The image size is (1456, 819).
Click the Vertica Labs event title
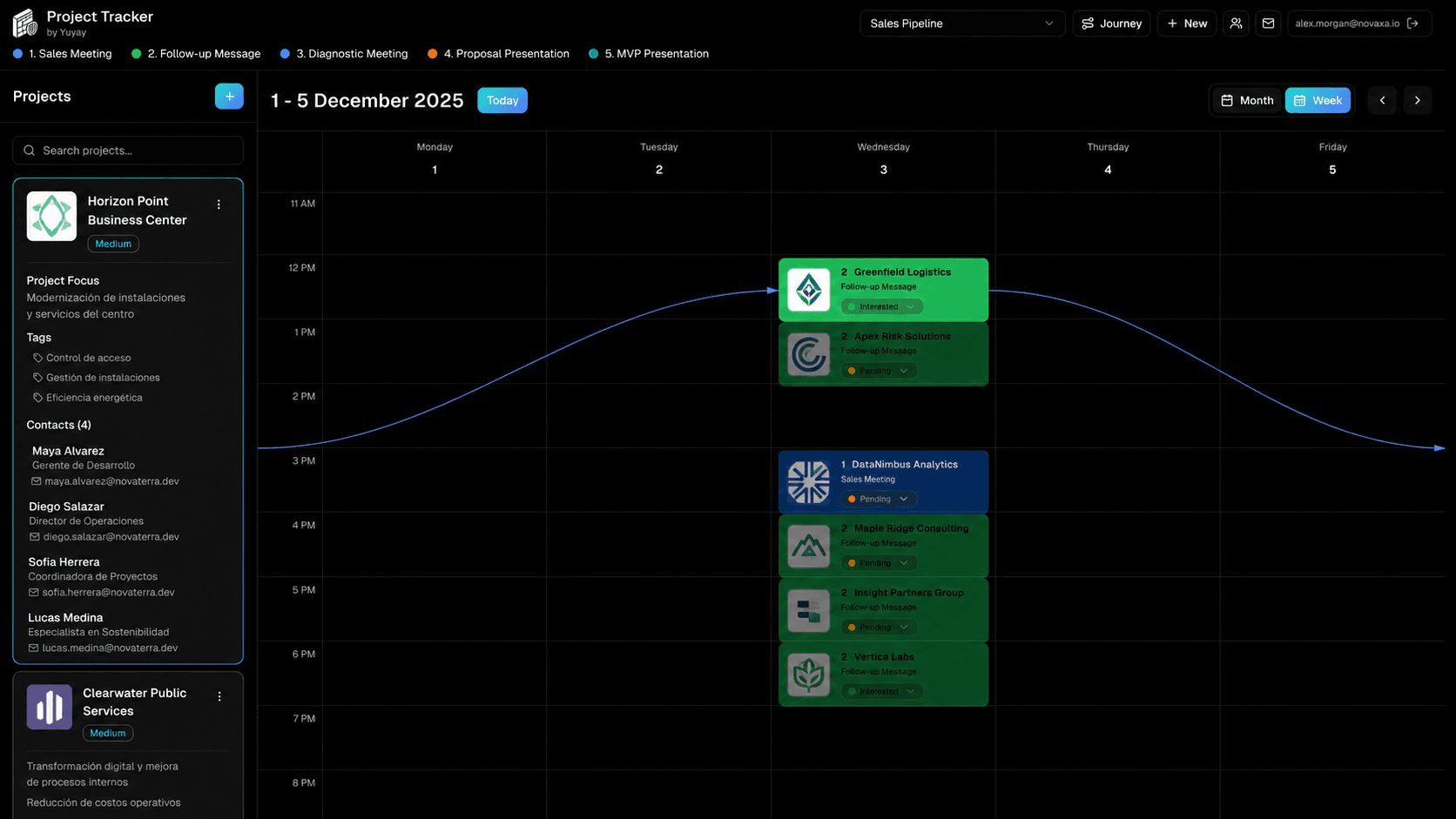pos(884,657)
